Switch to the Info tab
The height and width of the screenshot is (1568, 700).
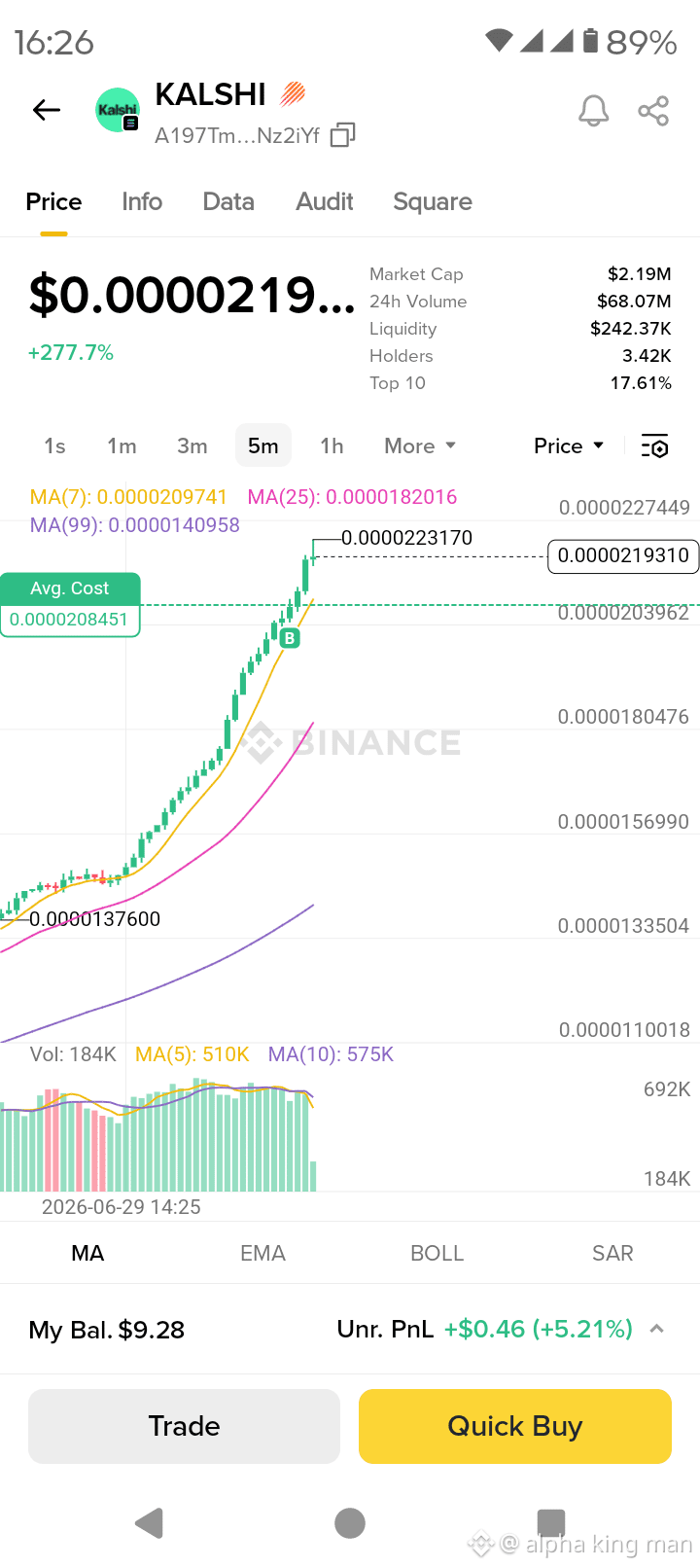tap(142, 201)
